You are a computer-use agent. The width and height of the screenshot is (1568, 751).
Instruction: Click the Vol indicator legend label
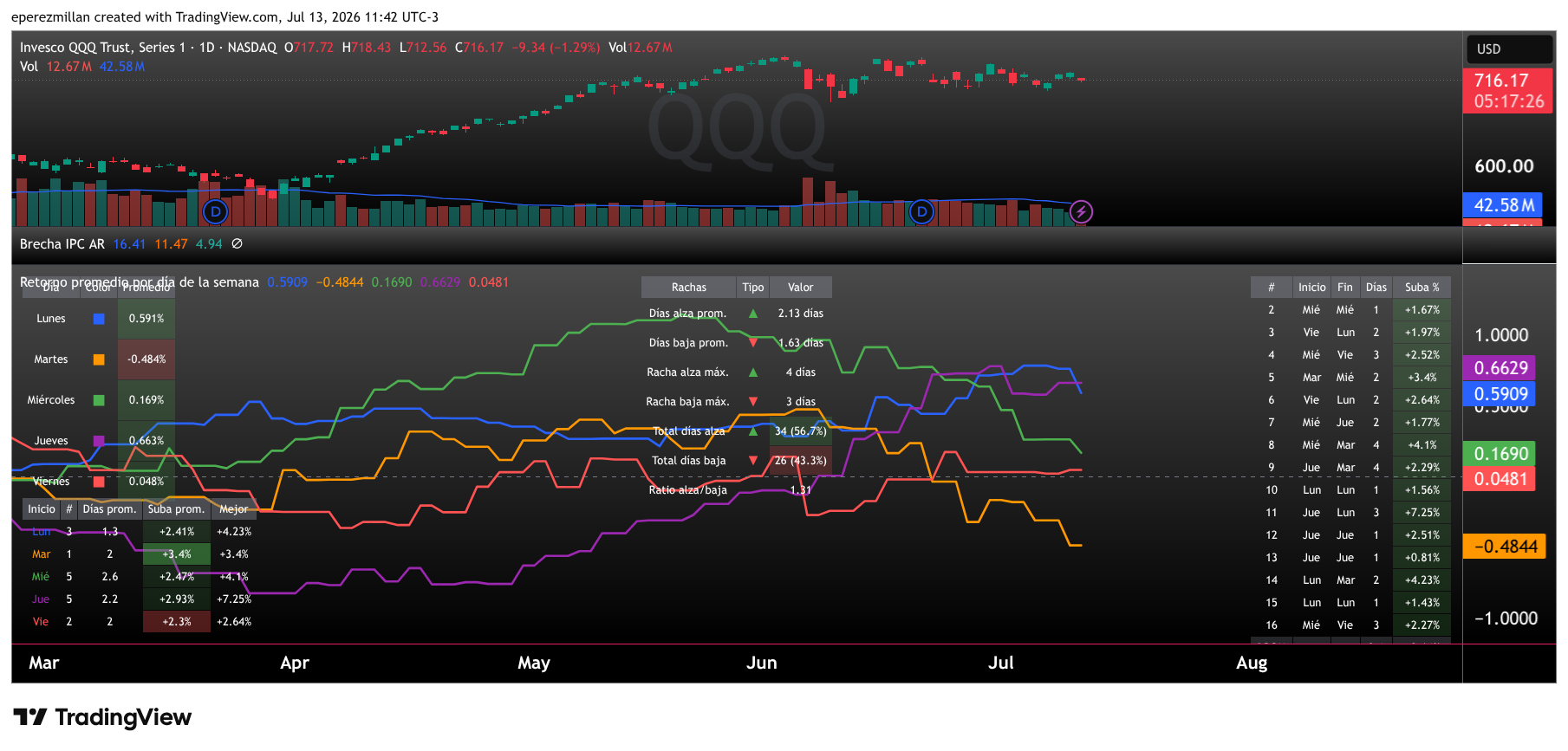click(29, 67)
